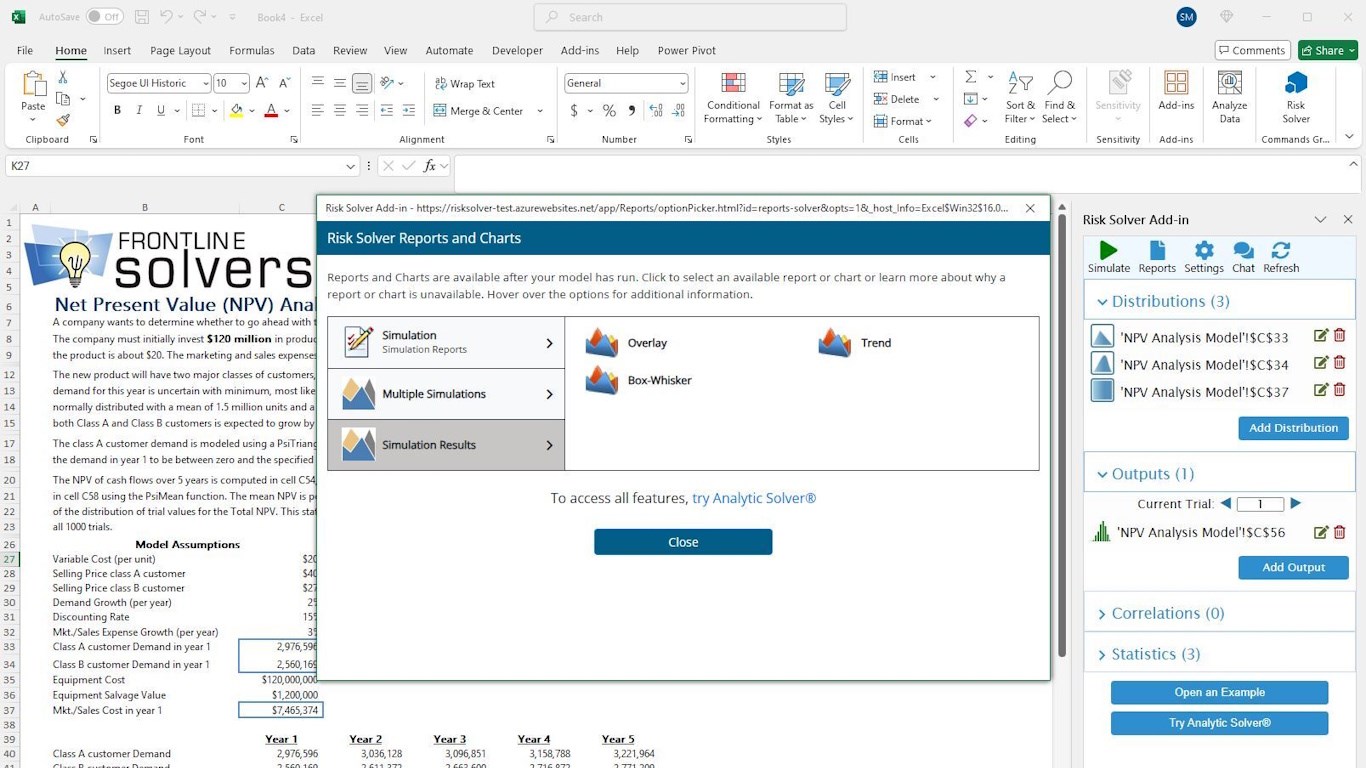Select Multiple Simulations category
The width and height of the screenshot is (1366, 768).
coord(446,394)
